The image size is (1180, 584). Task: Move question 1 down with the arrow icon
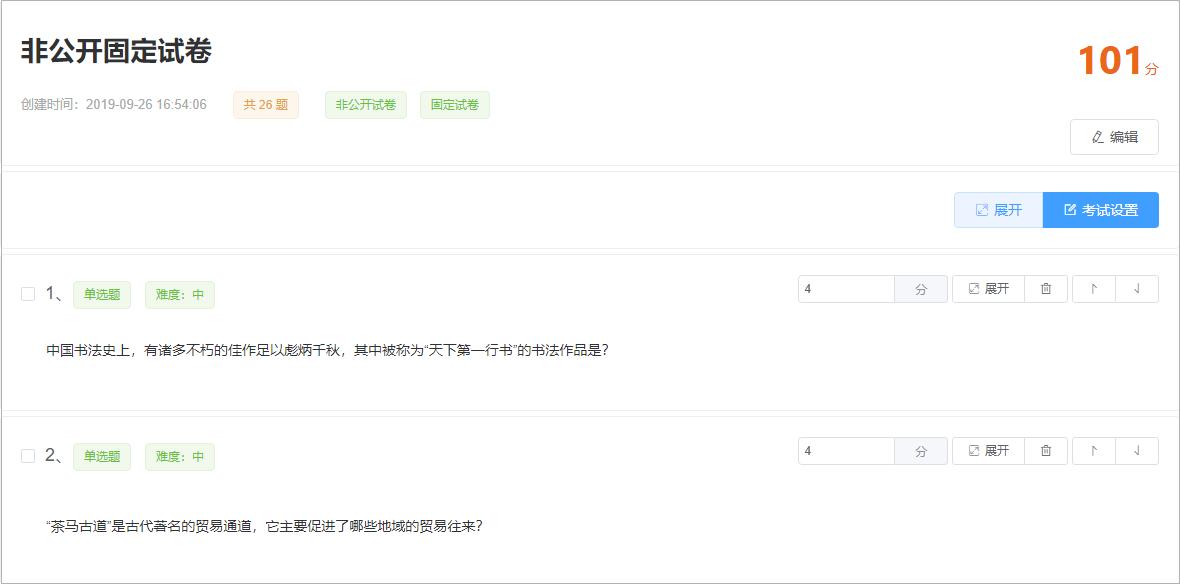coord(1138,288)
